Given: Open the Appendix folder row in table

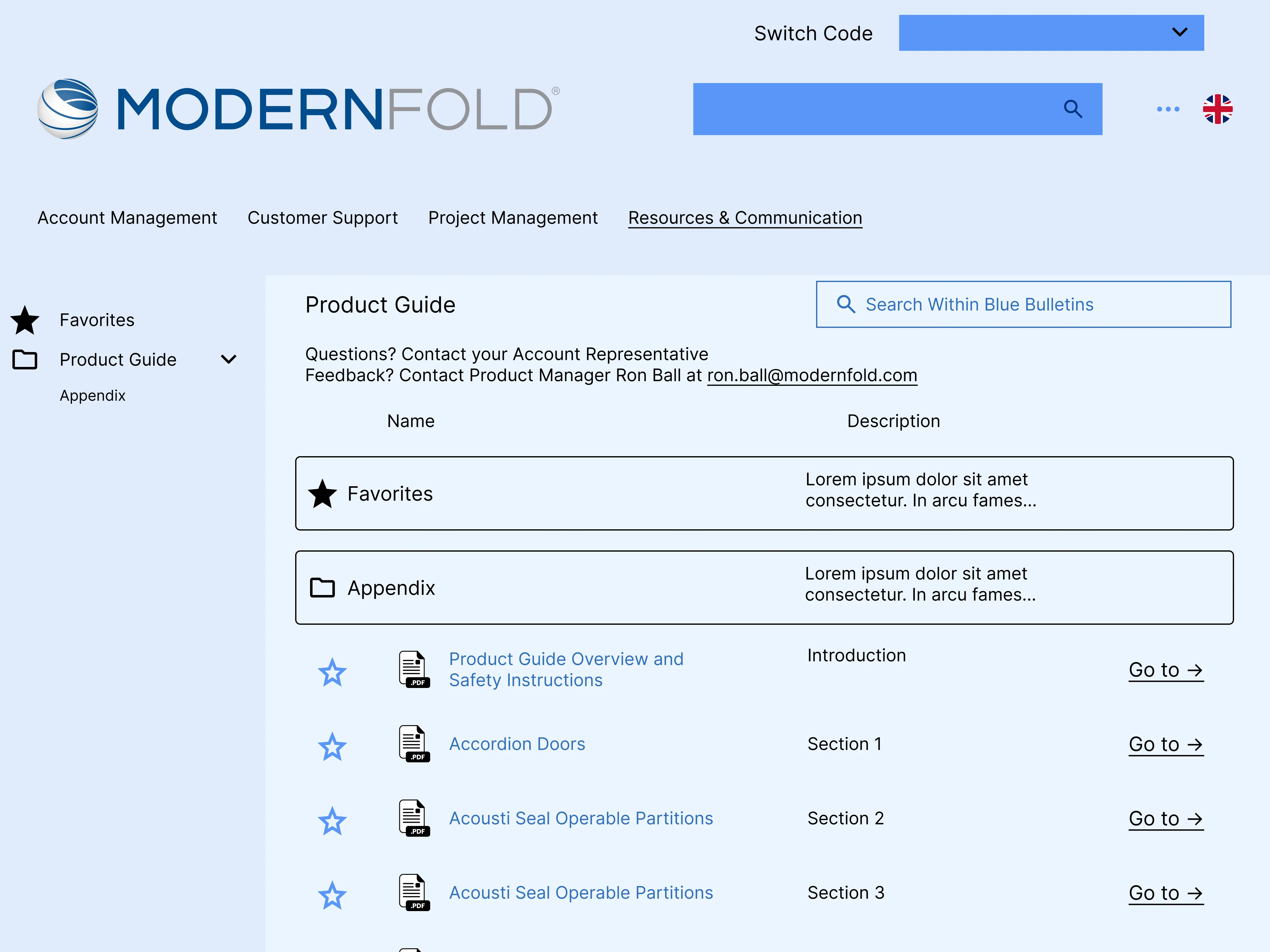Looking at the screenshot, I should (764, 588).
